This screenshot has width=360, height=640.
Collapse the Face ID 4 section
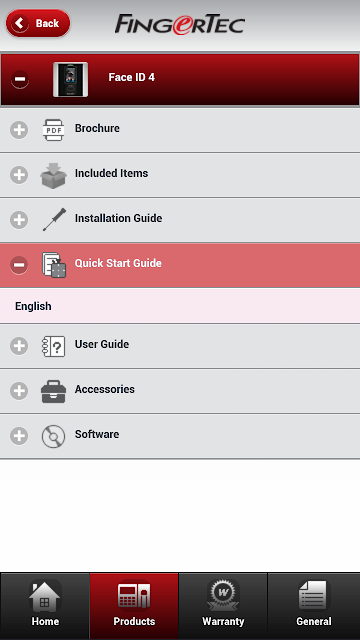click(x=20, y=79)
